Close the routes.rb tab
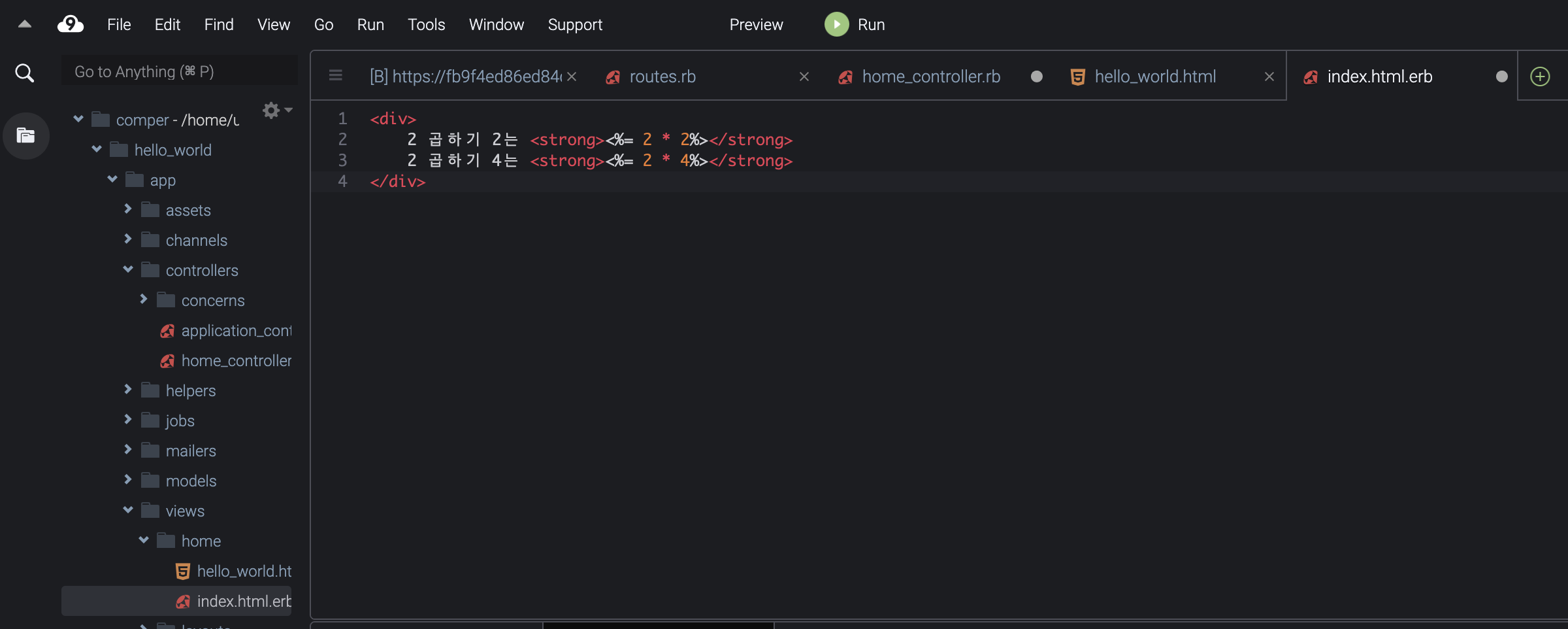 804,76
